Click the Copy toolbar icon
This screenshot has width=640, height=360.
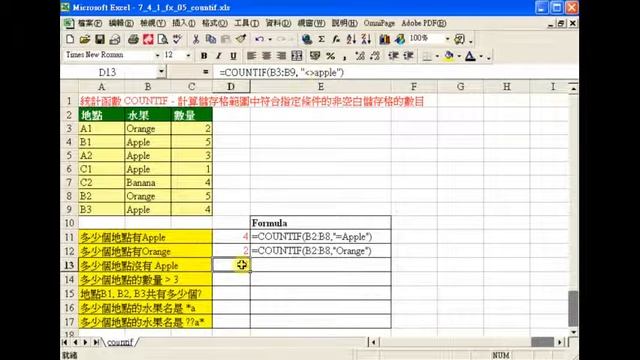[x=211, y=39]
